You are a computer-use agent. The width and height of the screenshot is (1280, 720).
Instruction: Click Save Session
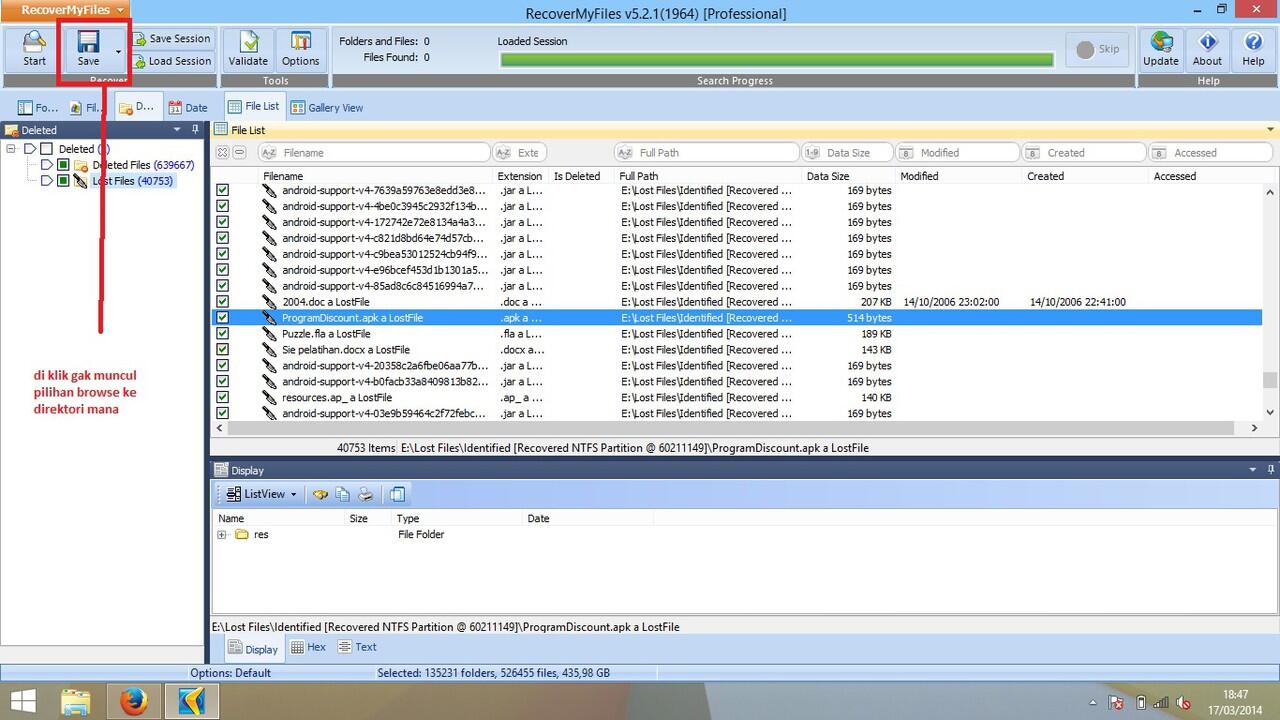pos(171,38)
